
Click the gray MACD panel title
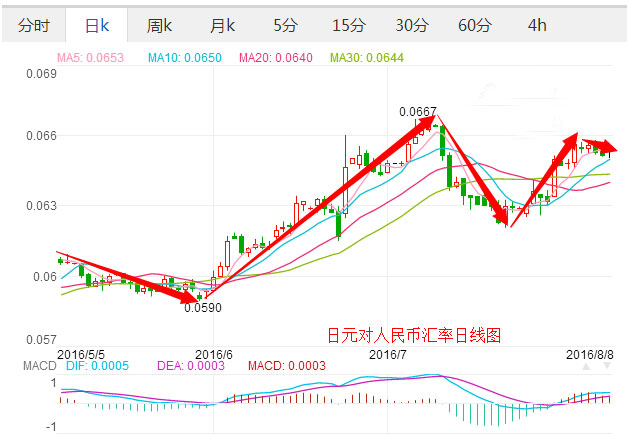coord(40,365)
